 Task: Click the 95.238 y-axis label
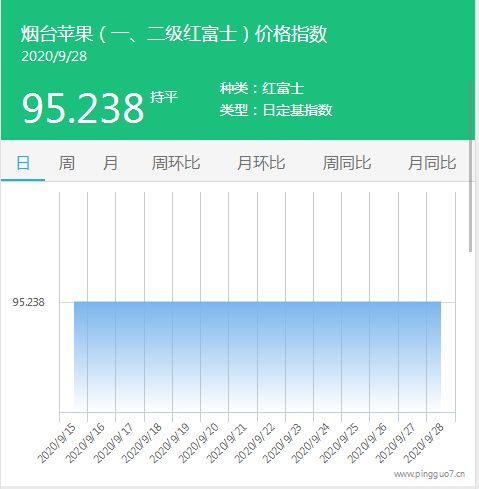[28, 302]
